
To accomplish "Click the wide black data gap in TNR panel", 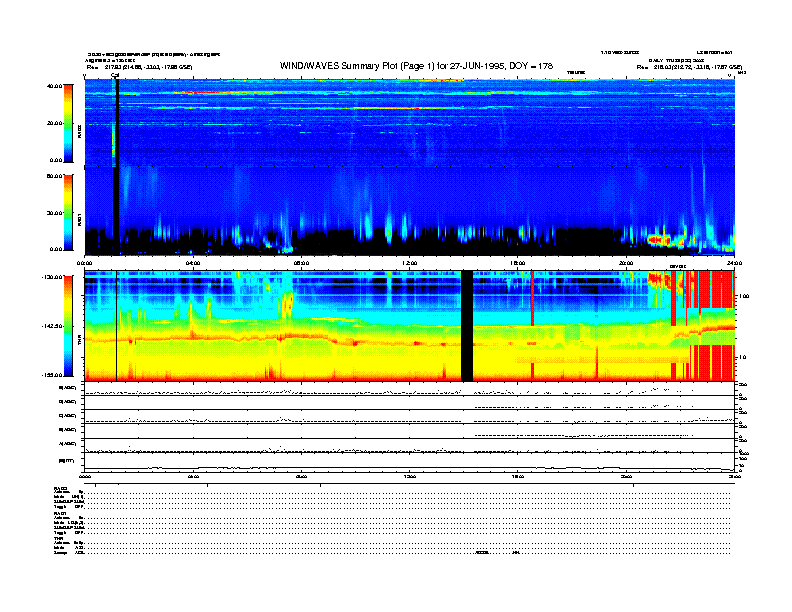I will (x=467, y=326).
